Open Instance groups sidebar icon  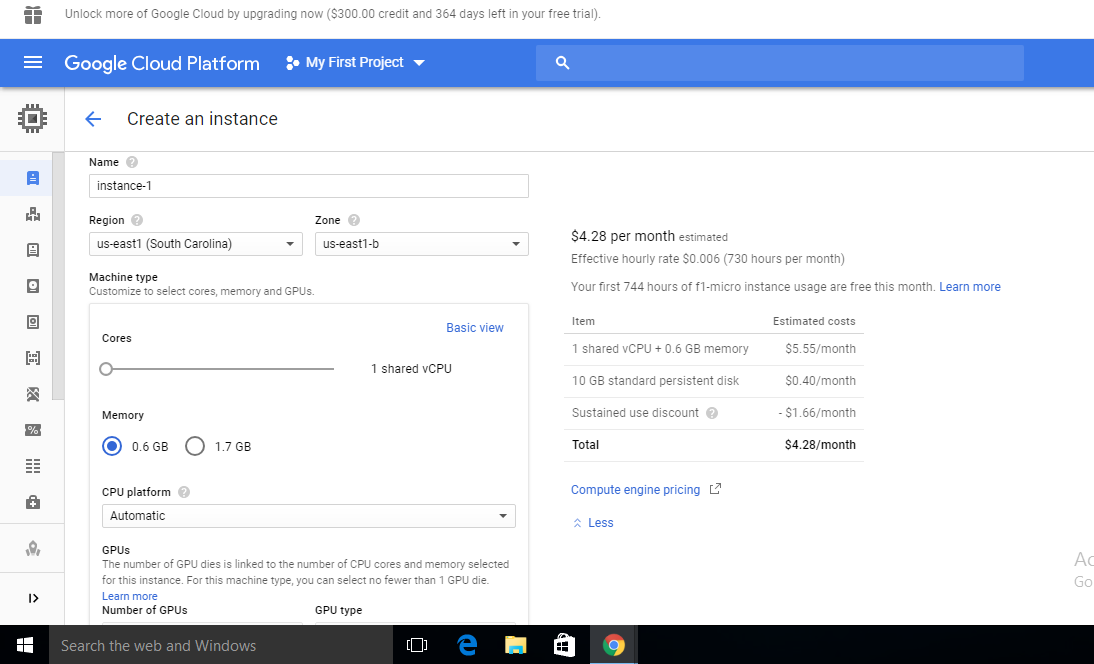[x=32, y=214]
